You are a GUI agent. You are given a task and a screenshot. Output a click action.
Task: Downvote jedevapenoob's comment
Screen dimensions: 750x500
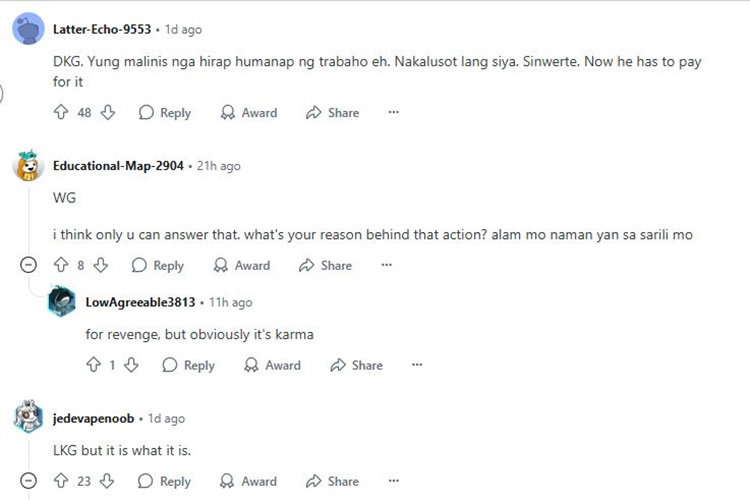point(108,481)
